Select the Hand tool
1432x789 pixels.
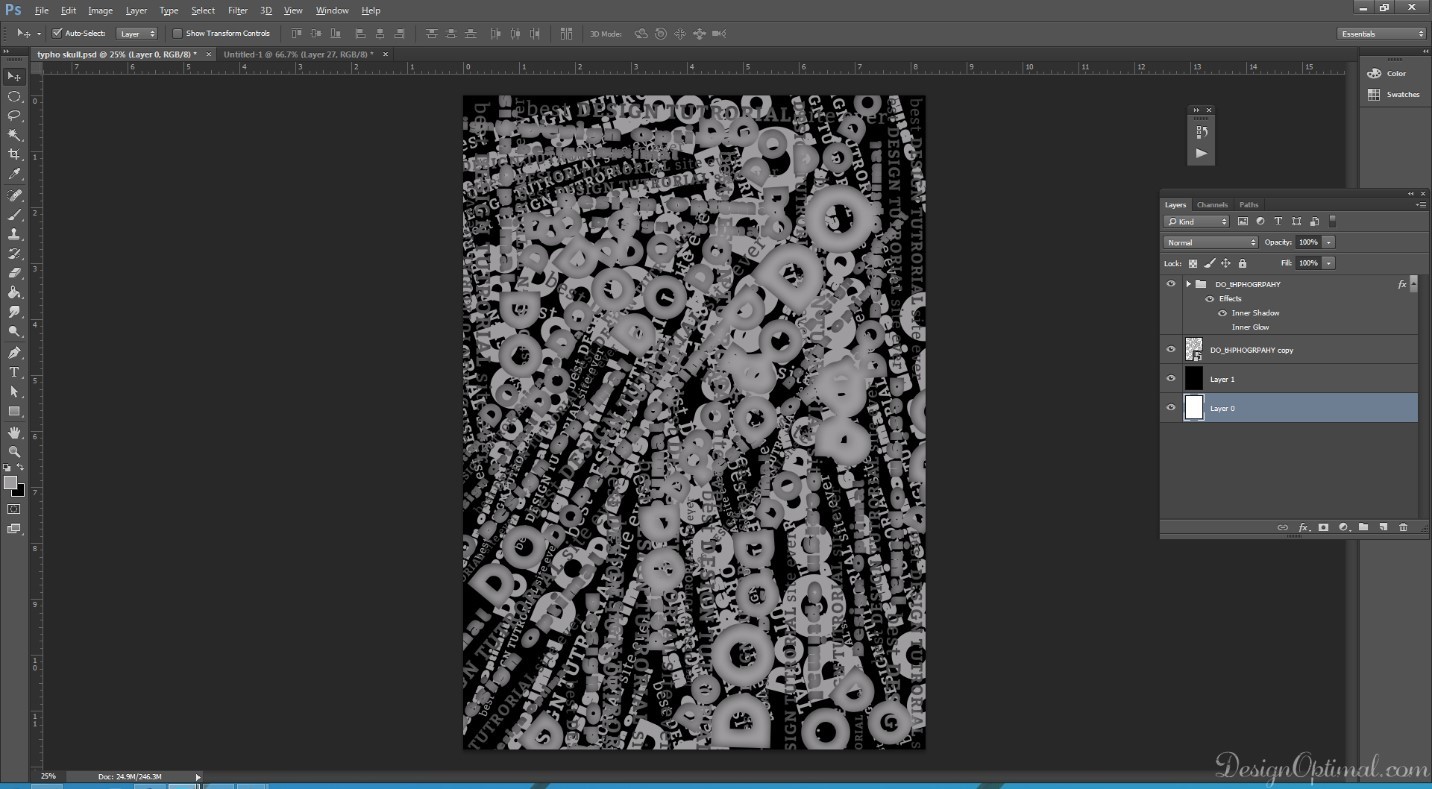[14, 433]
